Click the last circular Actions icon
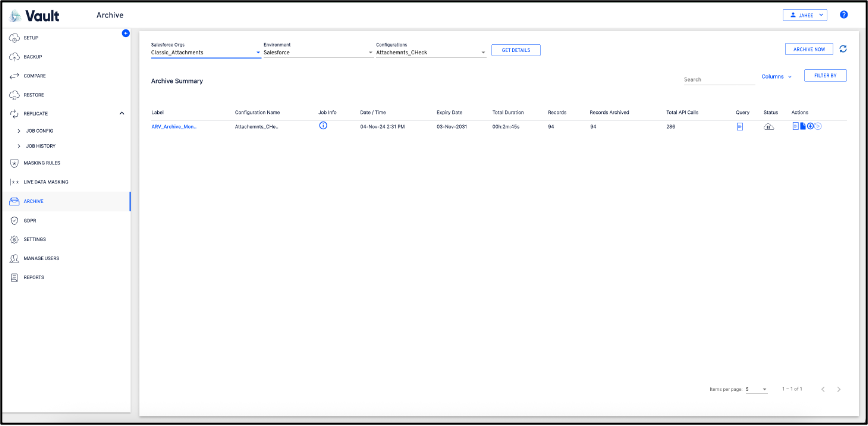 [818, 127]
